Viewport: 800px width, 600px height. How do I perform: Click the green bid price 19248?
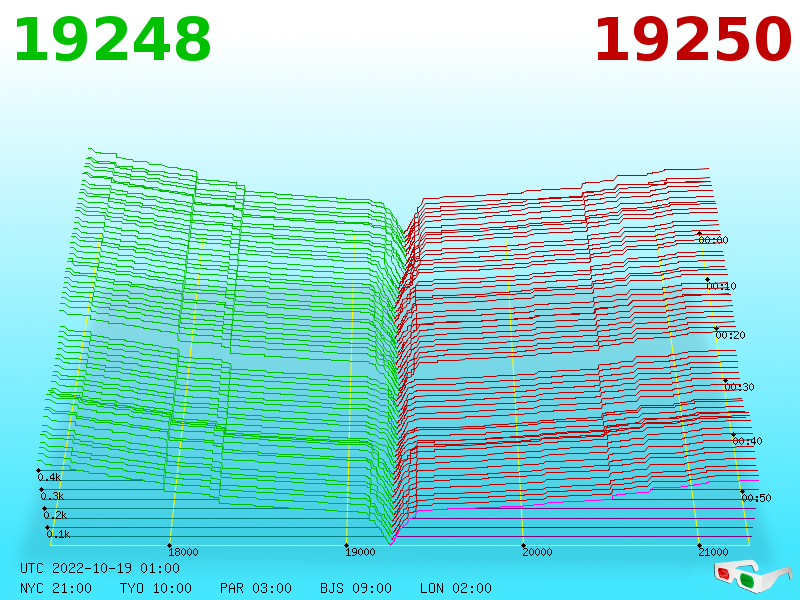coord(113,40)
